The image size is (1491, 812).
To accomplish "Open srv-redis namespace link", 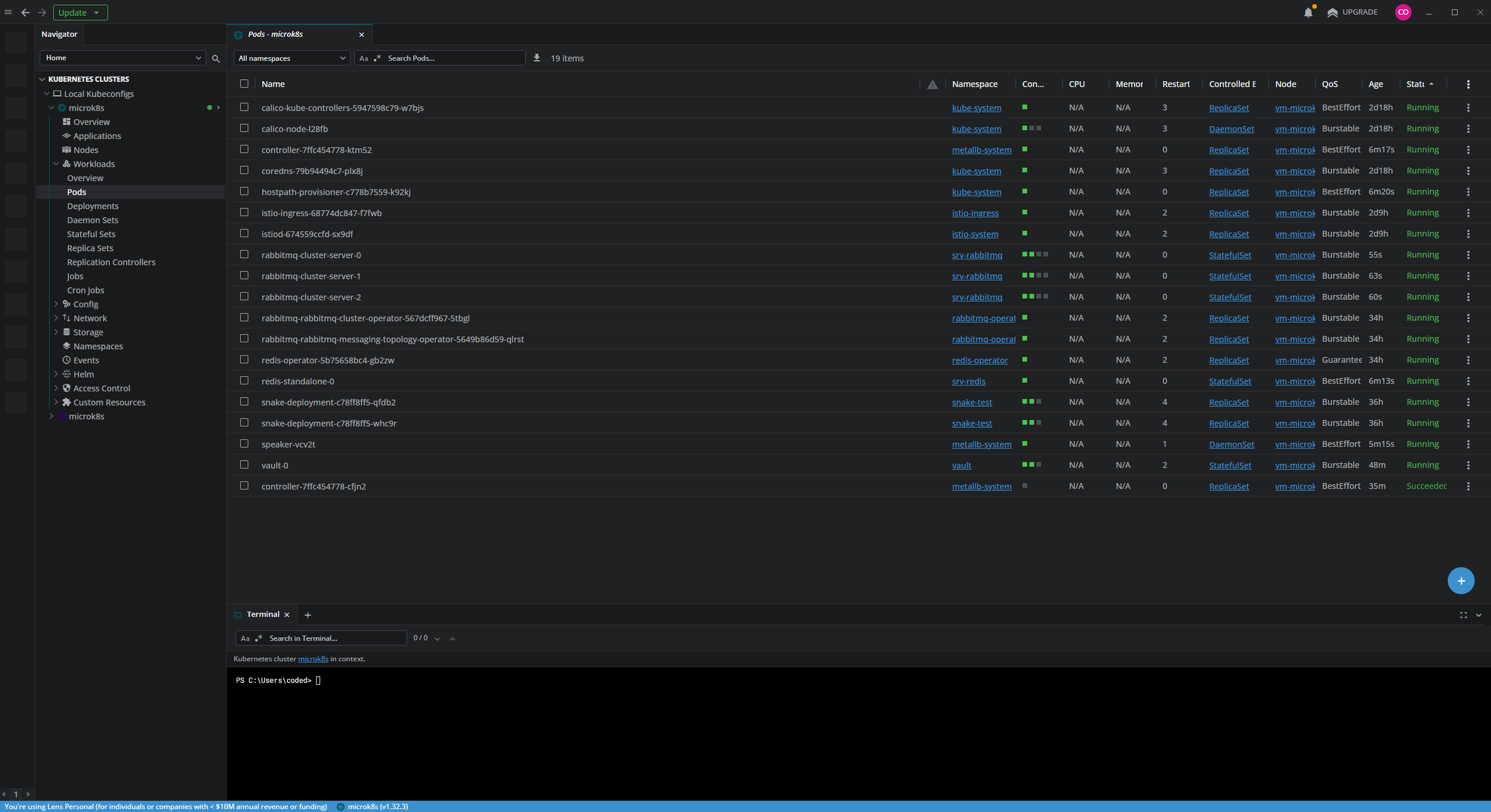I will click(x=969, y=381).
